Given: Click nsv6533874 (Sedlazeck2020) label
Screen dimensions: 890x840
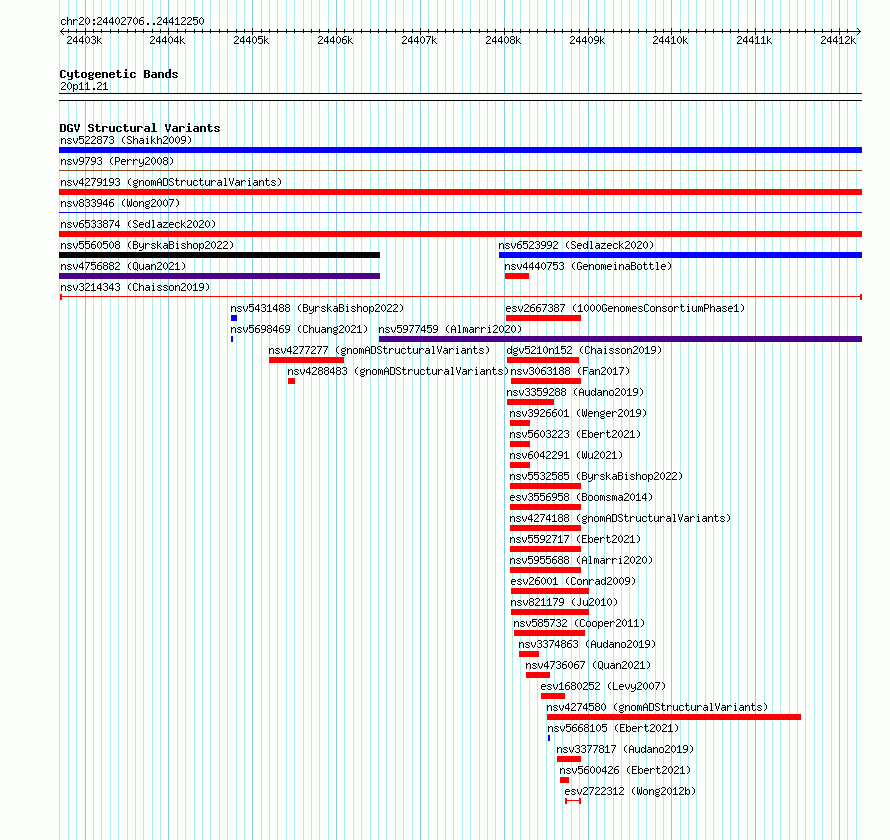Looking at the screenshot, I should [138, 224].
